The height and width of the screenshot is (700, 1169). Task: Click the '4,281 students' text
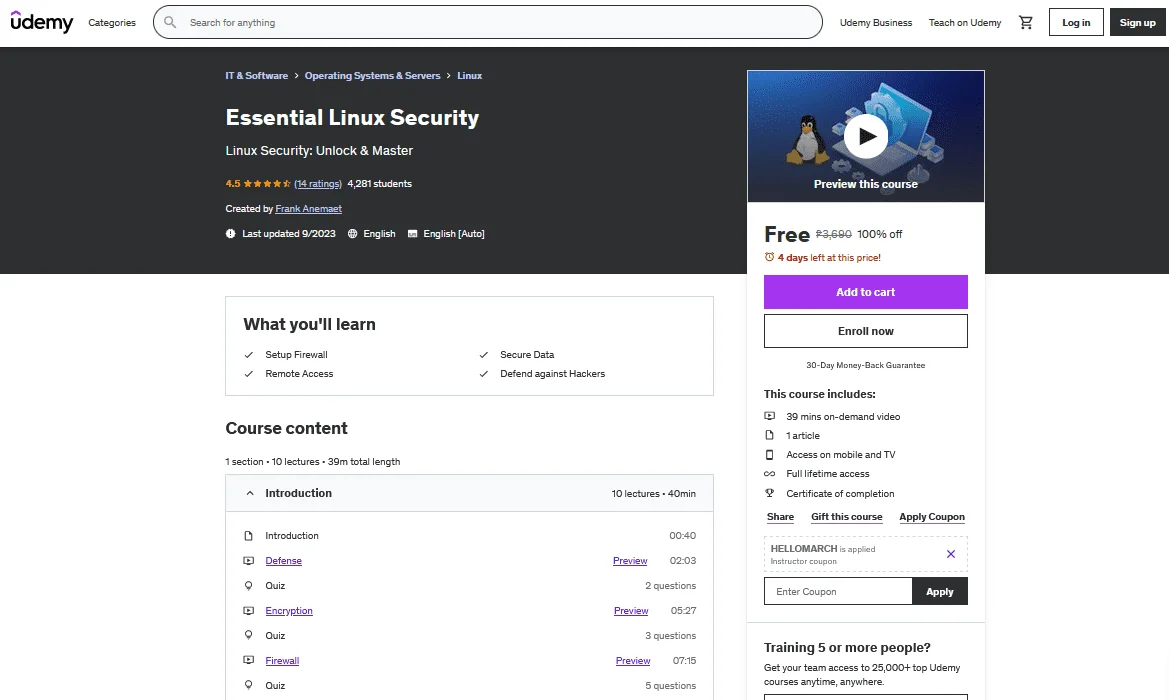pyautogui.click(x=379, y=183)
